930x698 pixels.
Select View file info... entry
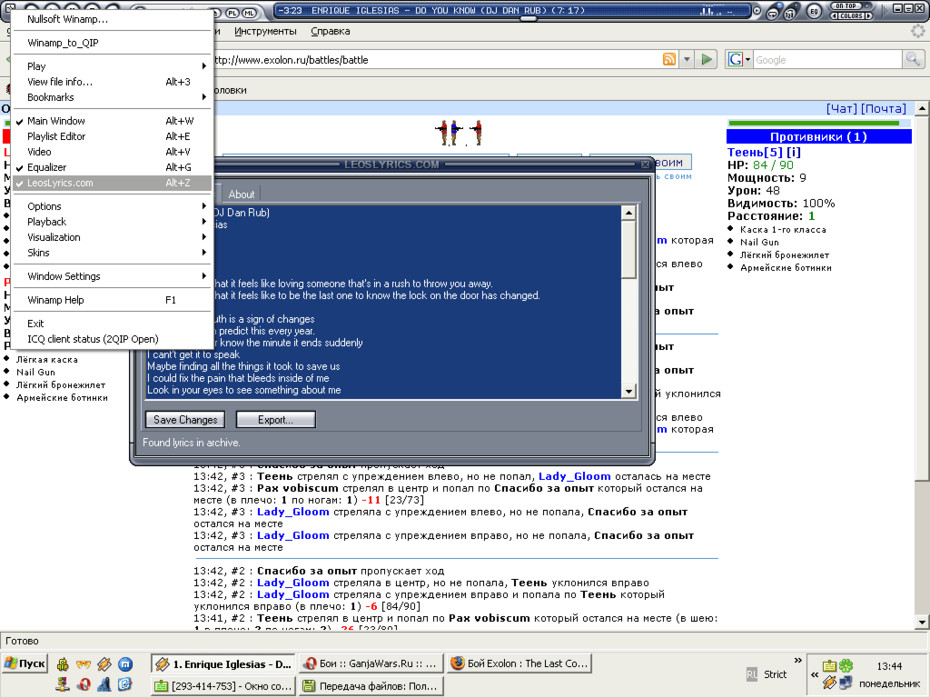112,82
